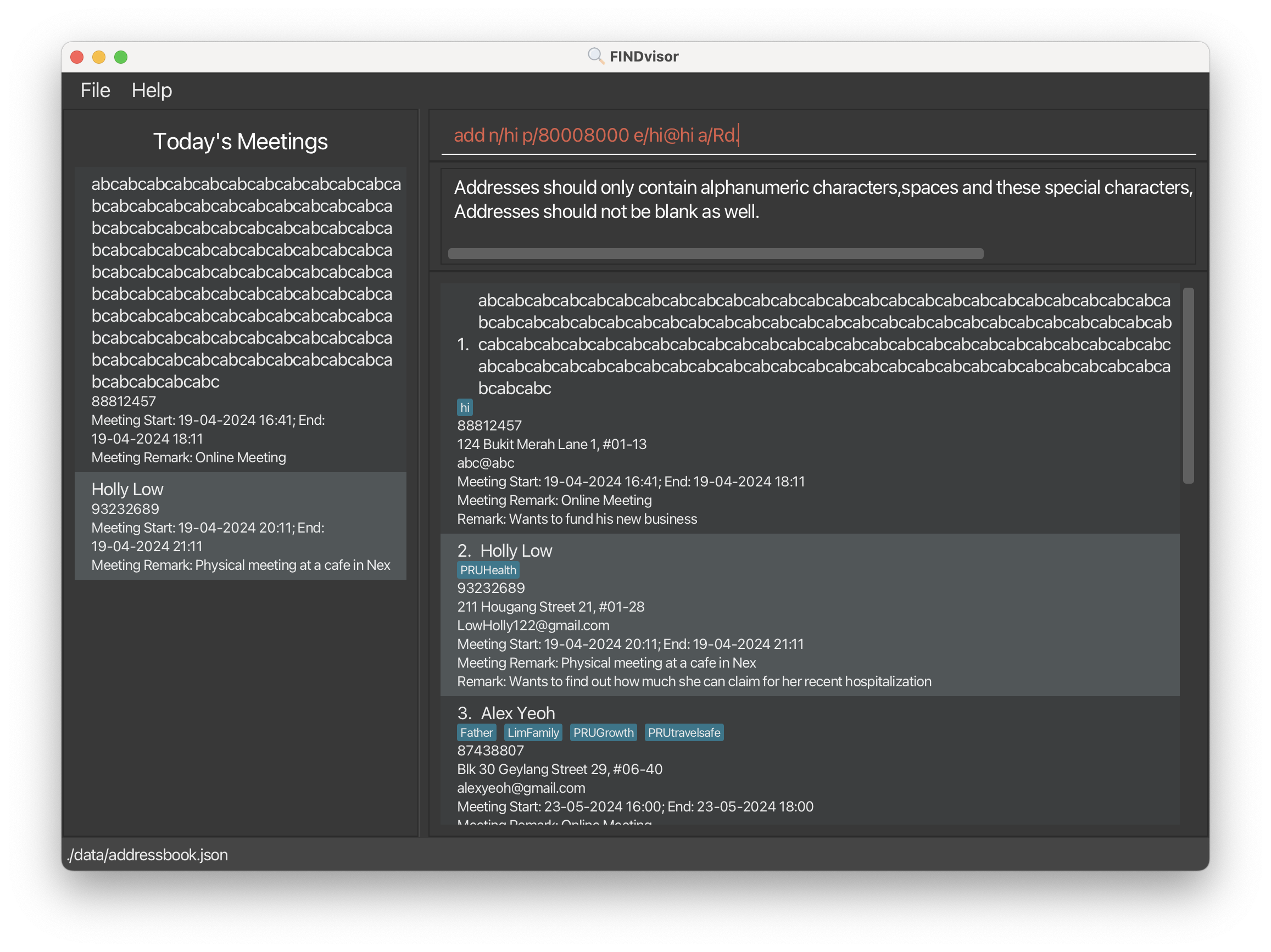Click the 'hi' tag on the first contact

pos(464,408)
